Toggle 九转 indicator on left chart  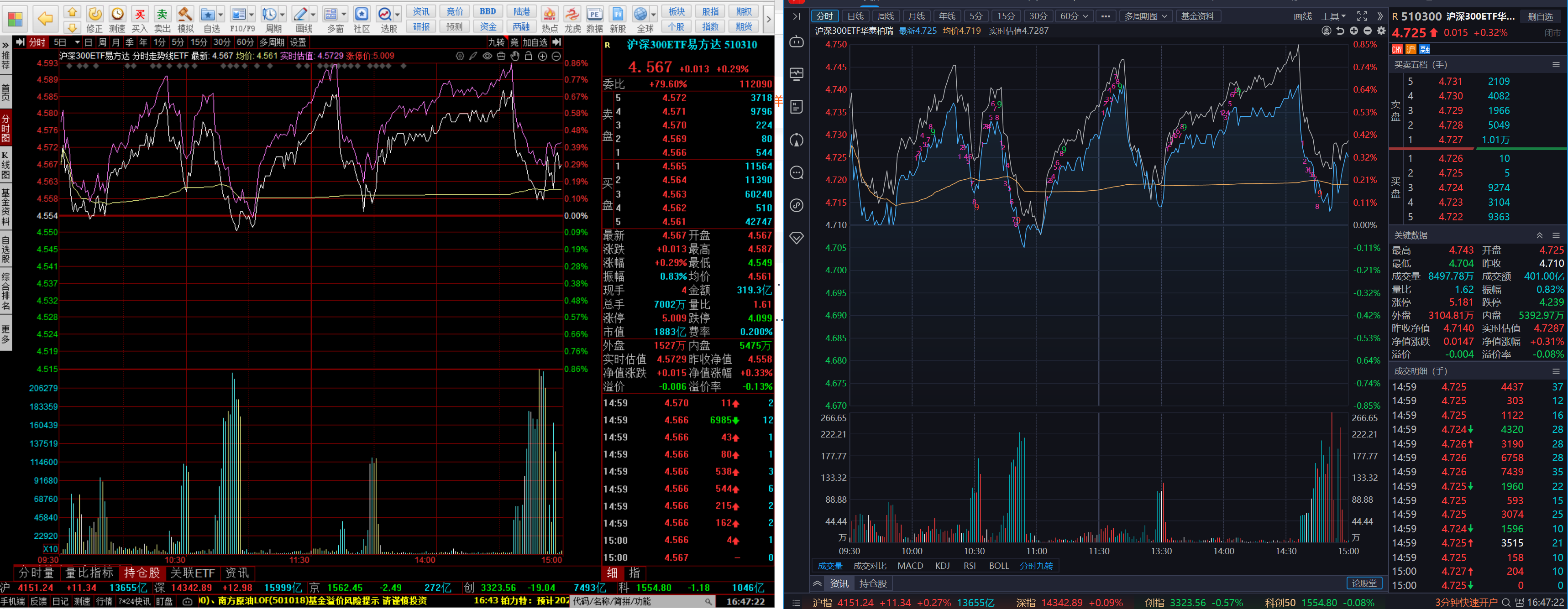pos(496,42)
